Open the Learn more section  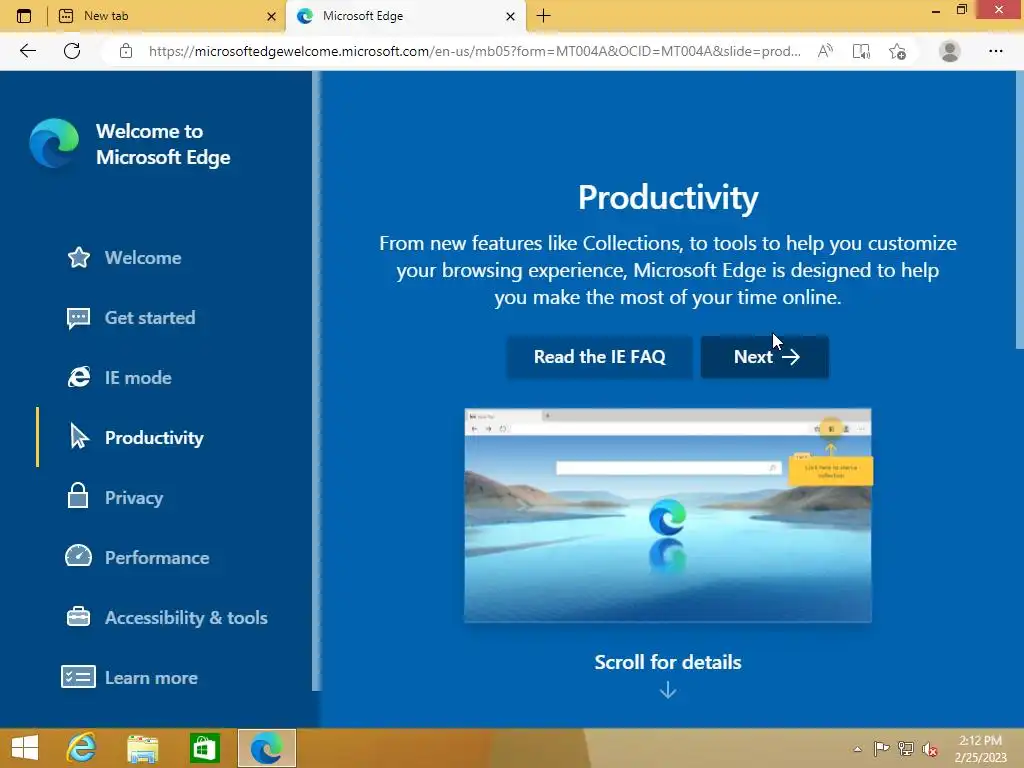click(x=129, y=678)
